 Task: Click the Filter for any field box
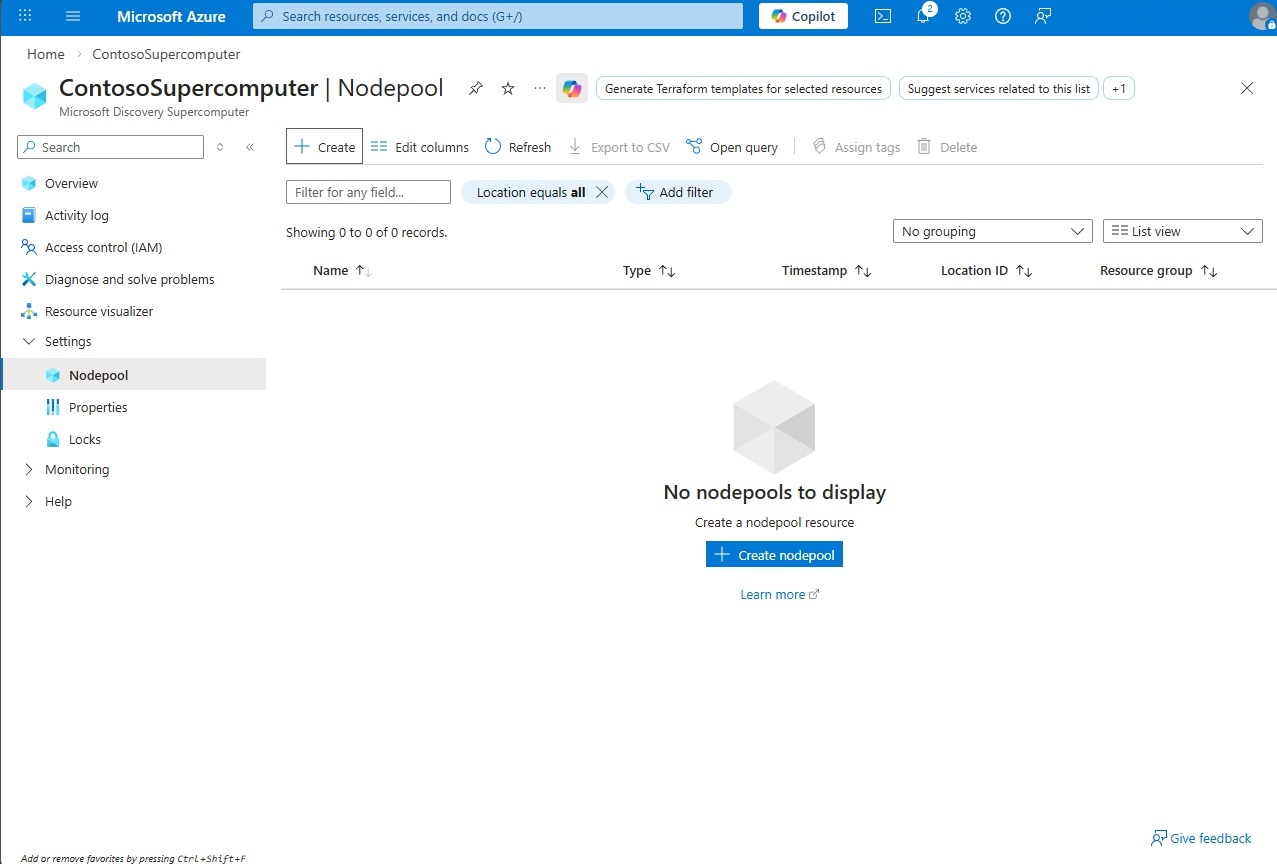tap(368, 192)
